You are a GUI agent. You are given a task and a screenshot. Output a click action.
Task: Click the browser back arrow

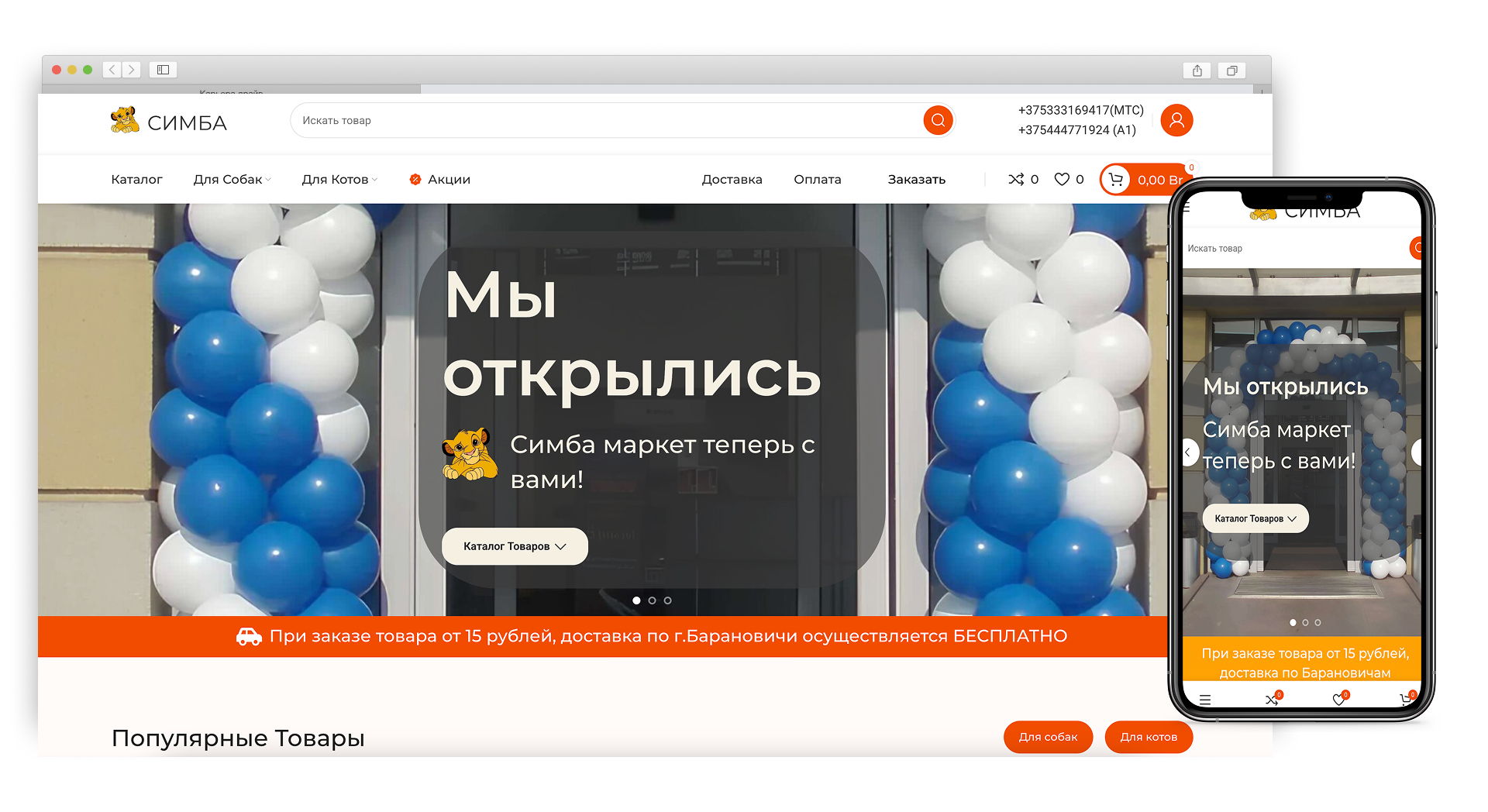tap(112, 70)
